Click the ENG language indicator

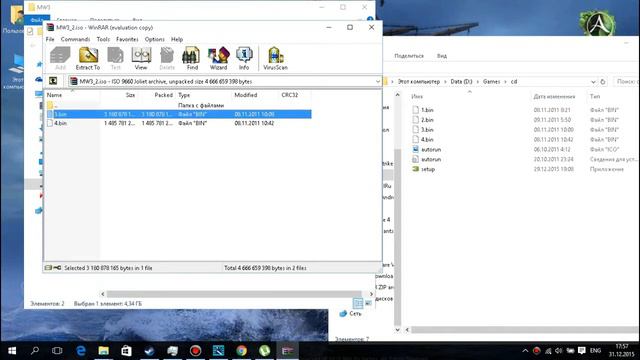tap(596, 351)
